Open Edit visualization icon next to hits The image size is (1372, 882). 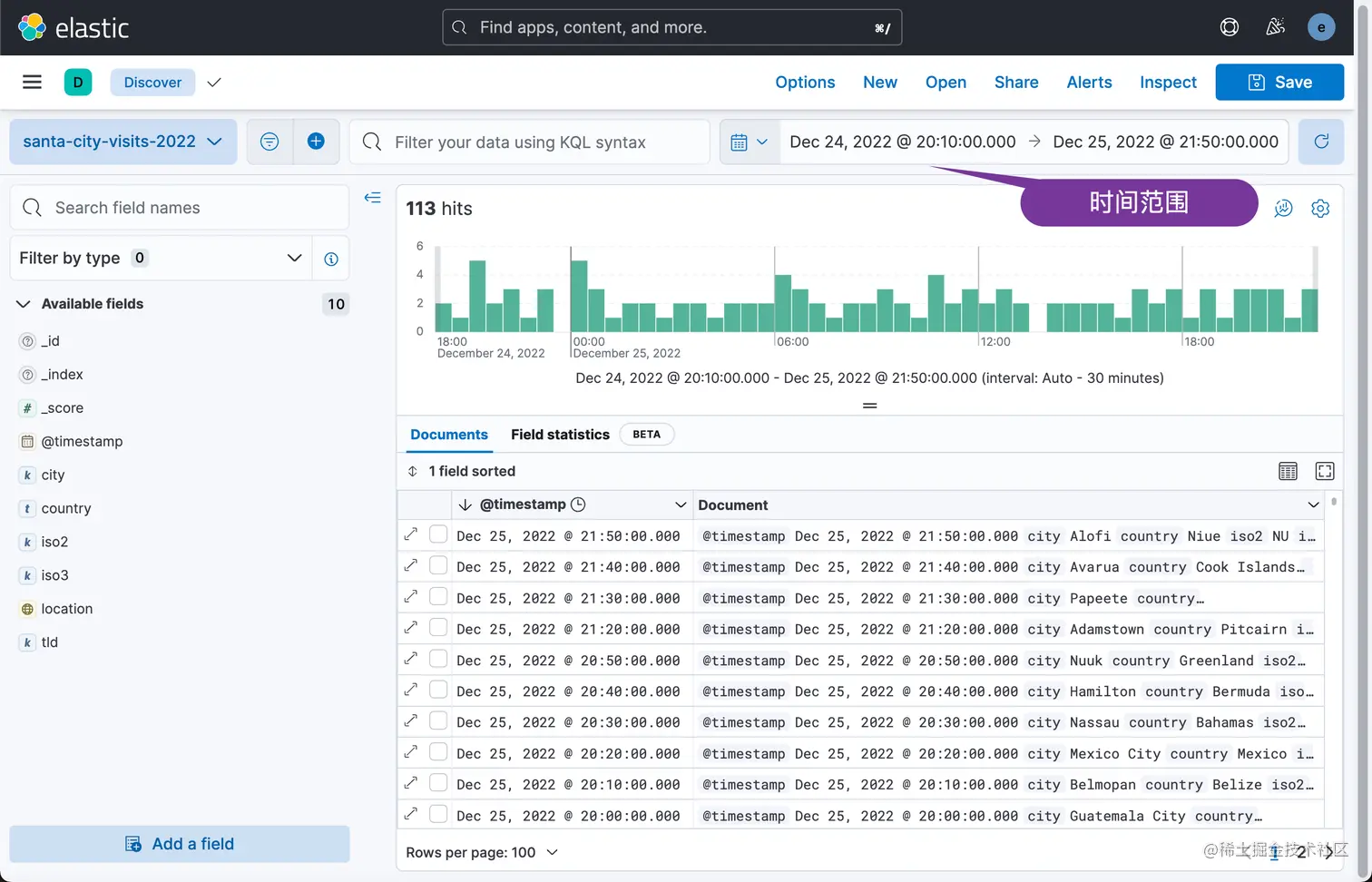(1283, 209)
